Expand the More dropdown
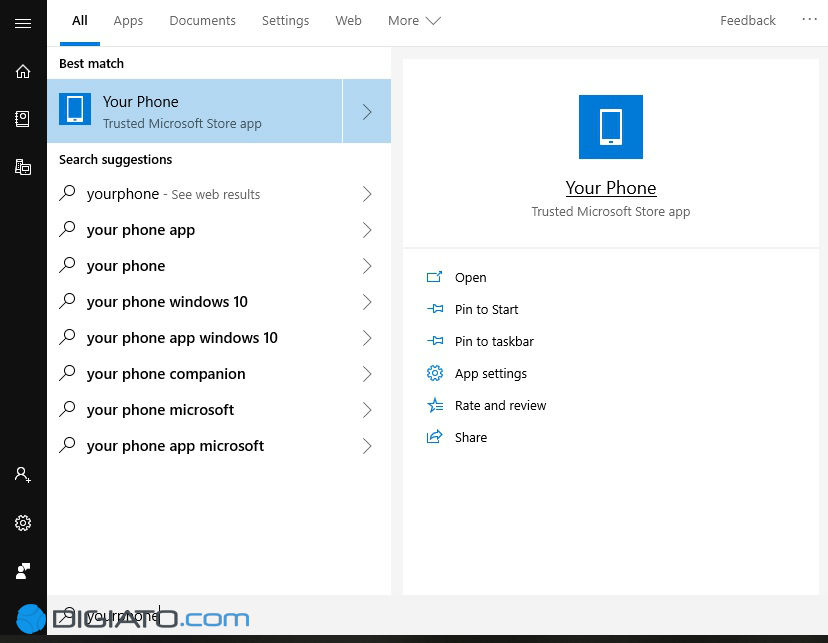The image size is (828, 643). 414,21
